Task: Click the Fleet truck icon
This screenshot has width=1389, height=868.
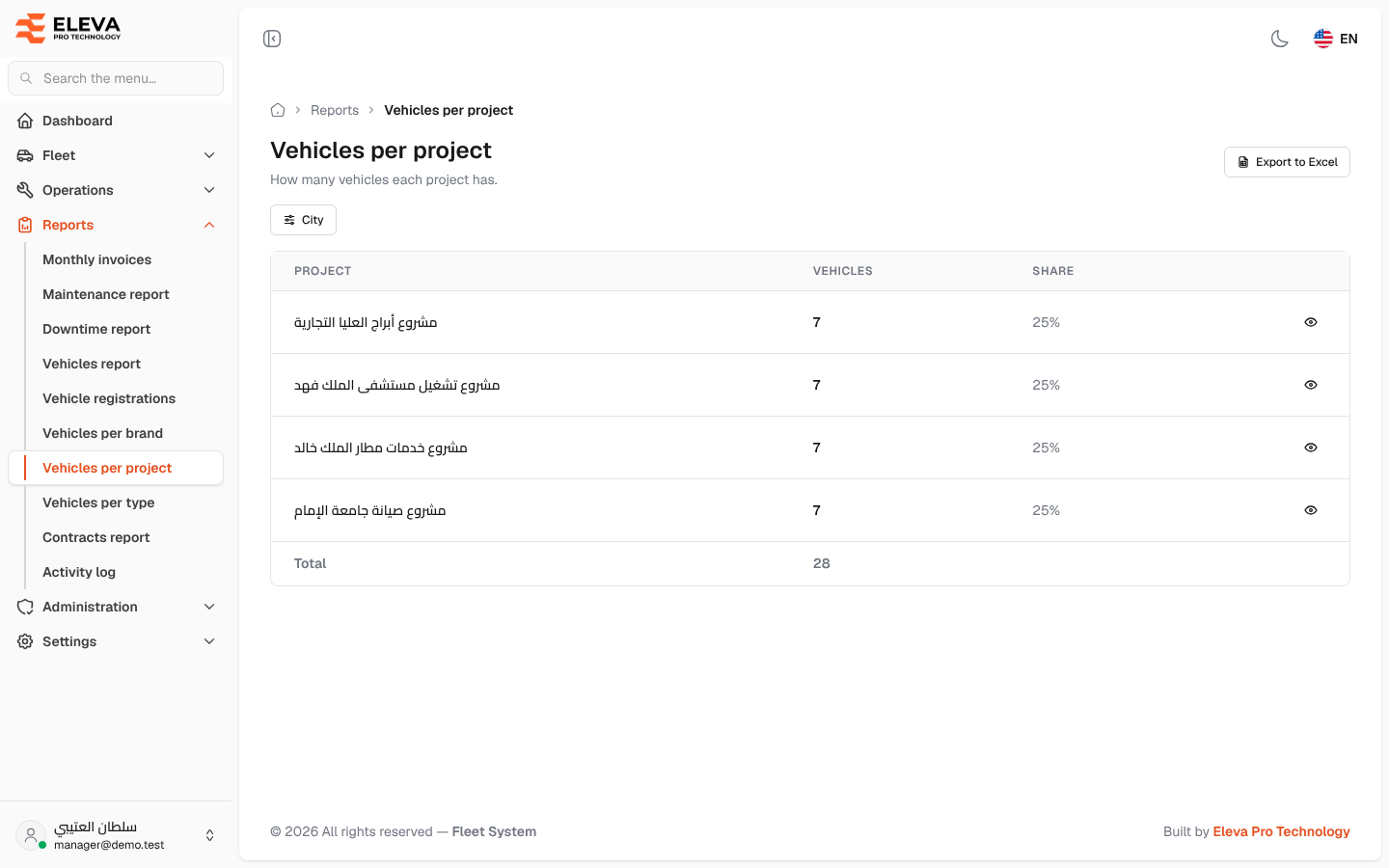Action: click(25, 155)
